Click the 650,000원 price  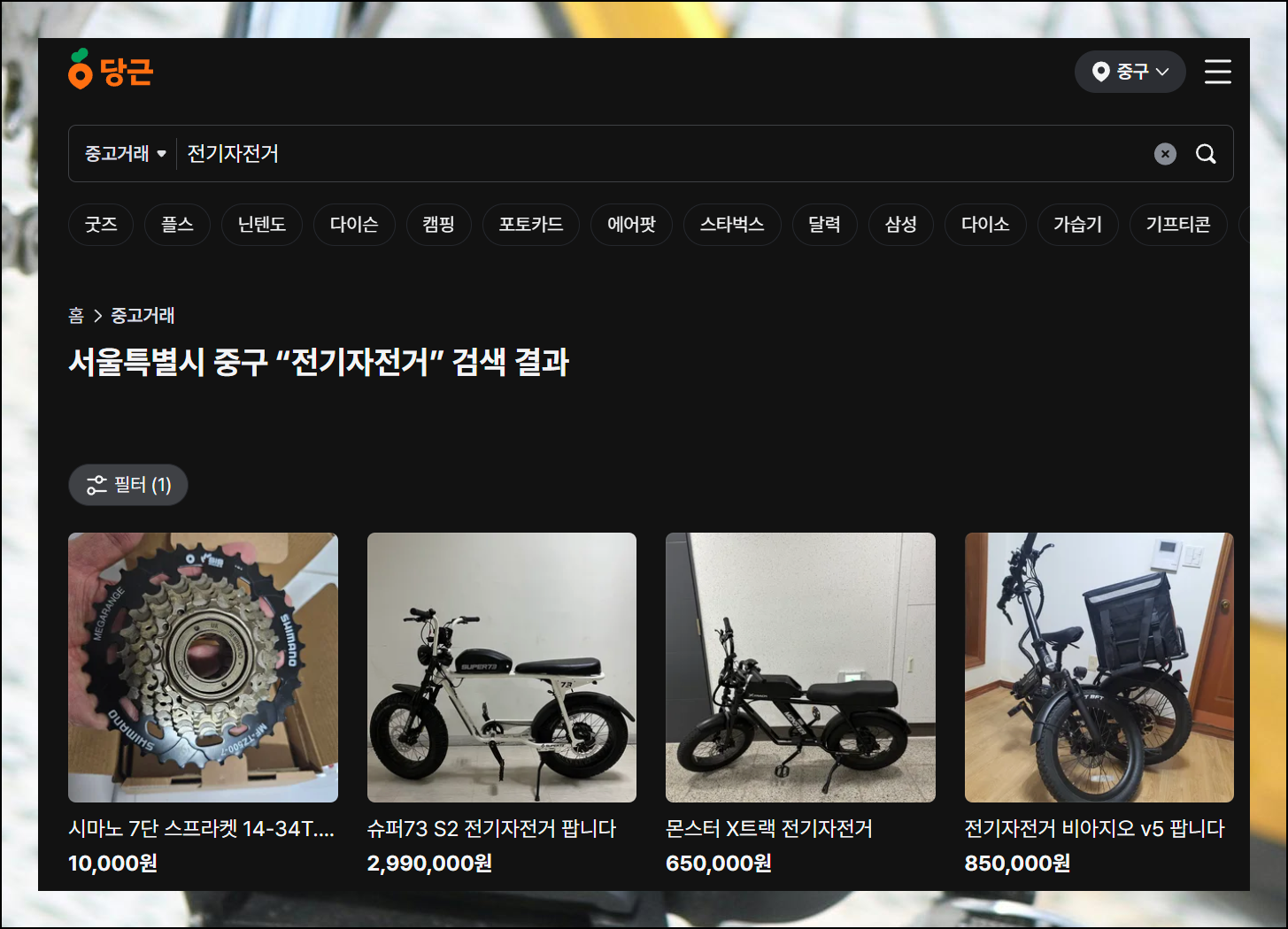pyautogui.click(x=719, y=864)
